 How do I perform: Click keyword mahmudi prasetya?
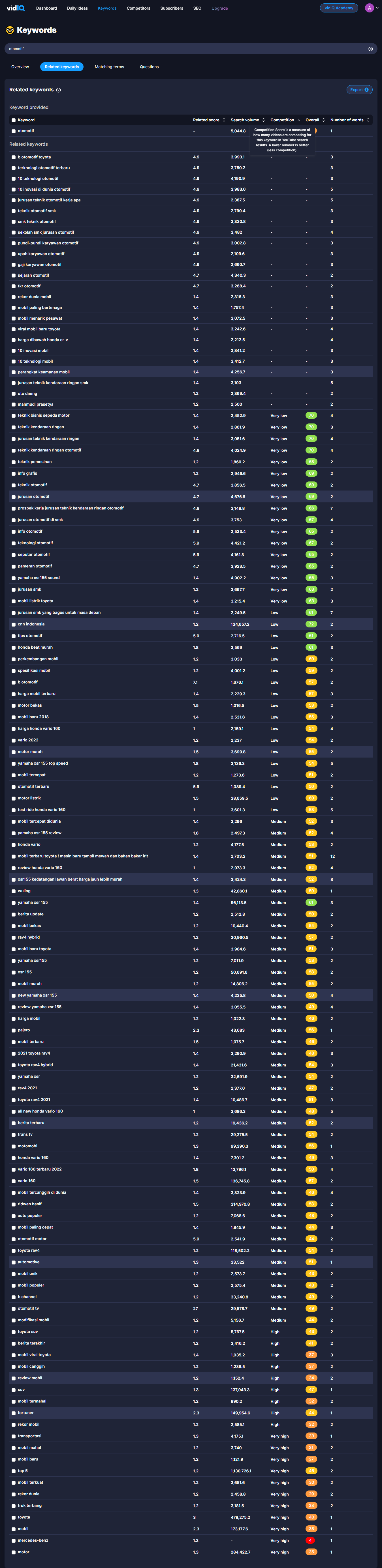click(x=35, y=404)
